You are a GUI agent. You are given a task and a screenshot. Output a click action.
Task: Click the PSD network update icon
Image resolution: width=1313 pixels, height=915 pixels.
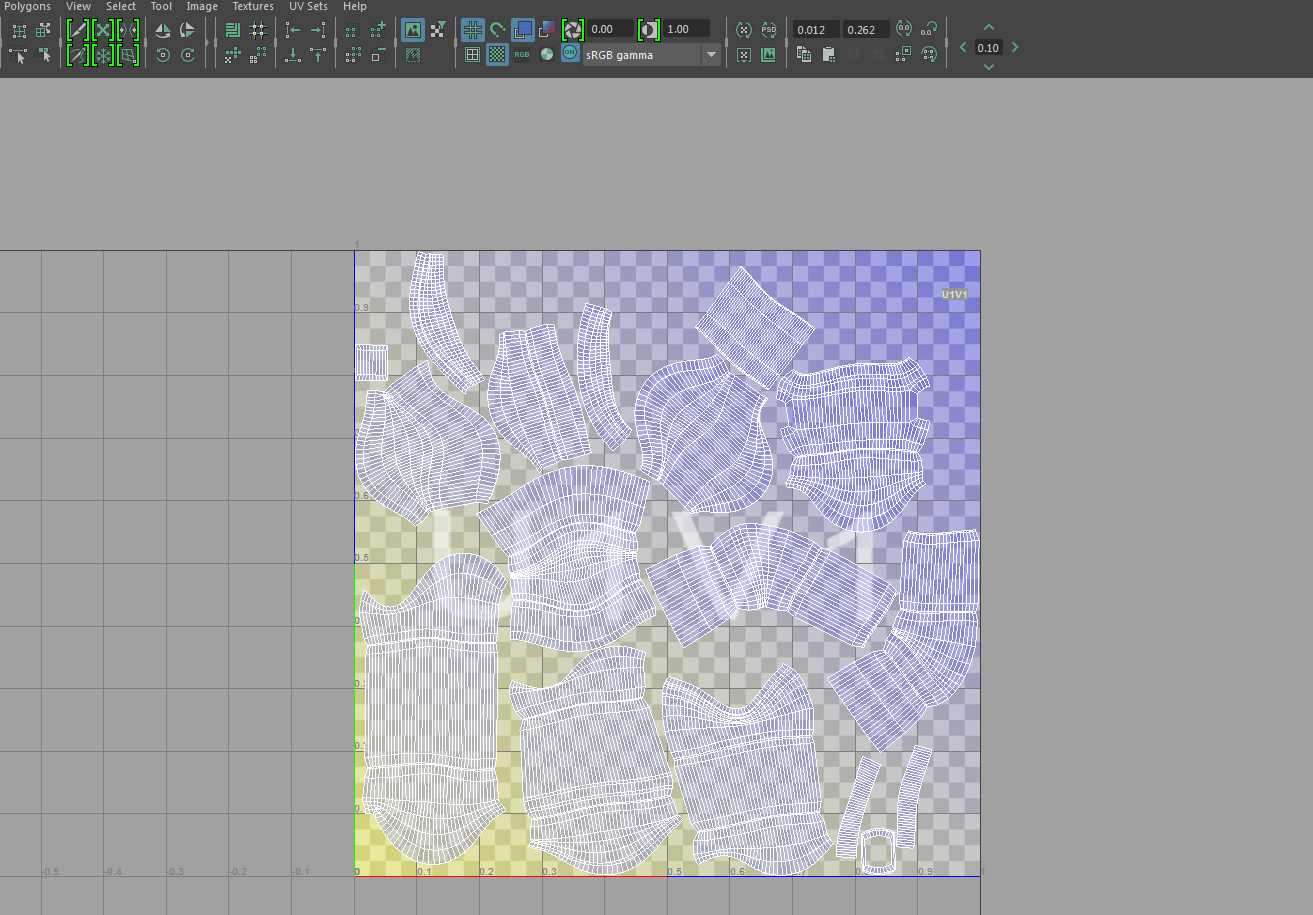768,30
